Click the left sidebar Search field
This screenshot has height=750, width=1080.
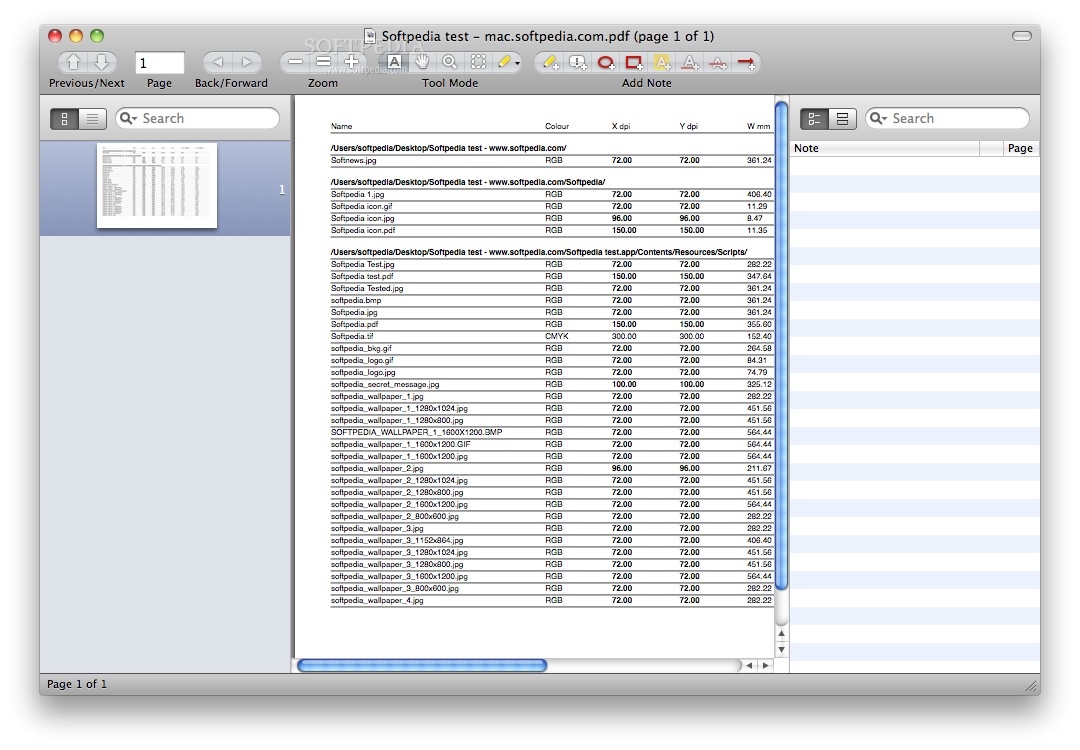click(x=198, y=118)
